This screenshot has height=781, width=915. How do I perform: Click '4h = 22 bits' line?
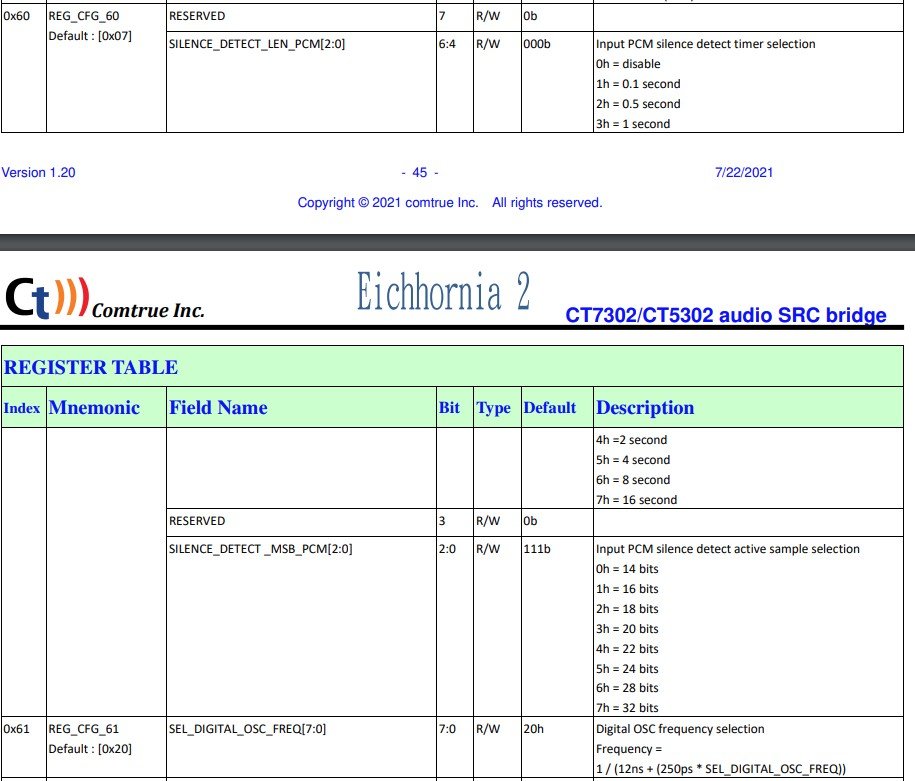(x=627, y=648)
